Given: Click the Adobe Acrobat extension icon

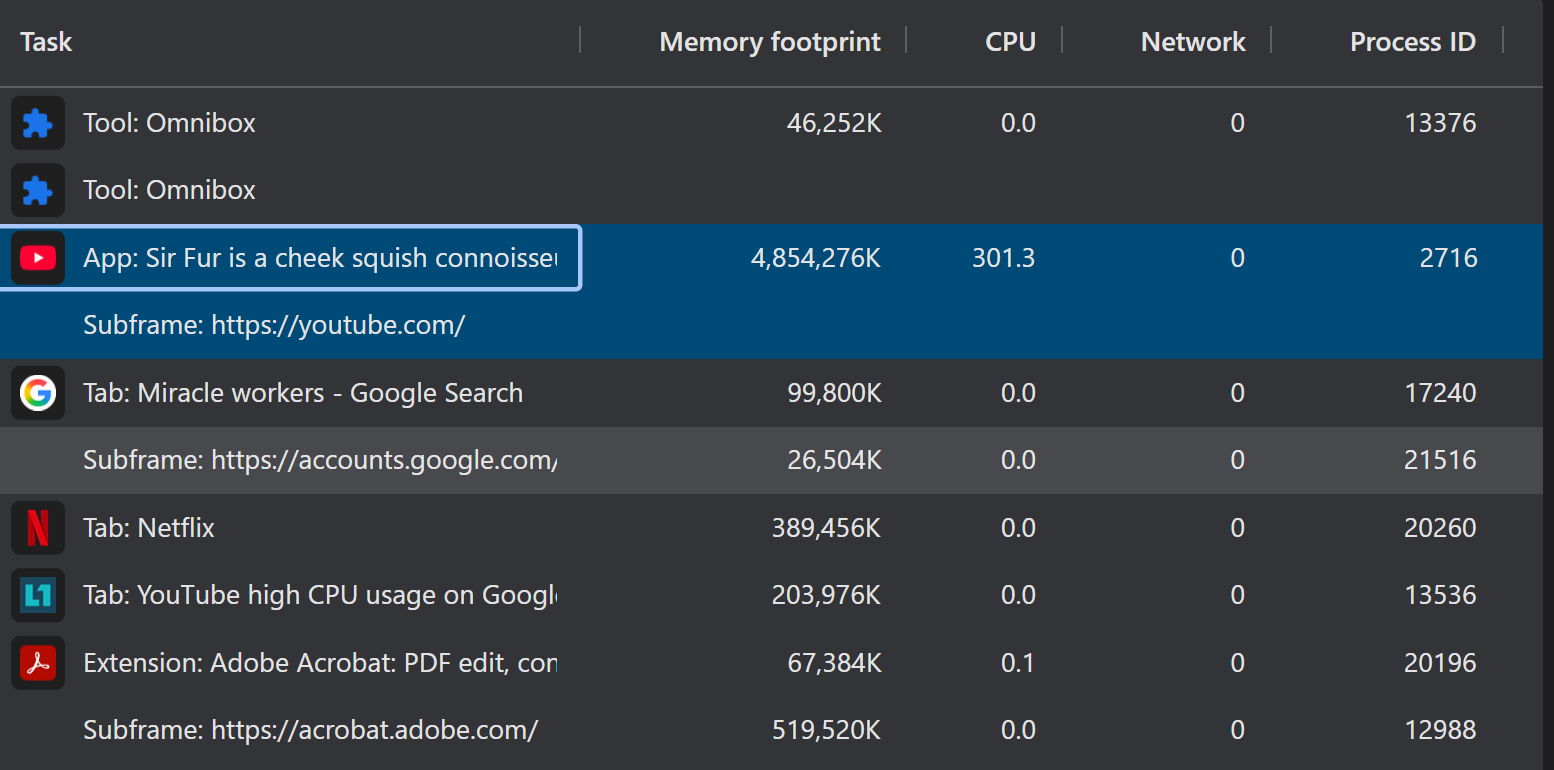Looking at the screenshot, I should [37, 662].
